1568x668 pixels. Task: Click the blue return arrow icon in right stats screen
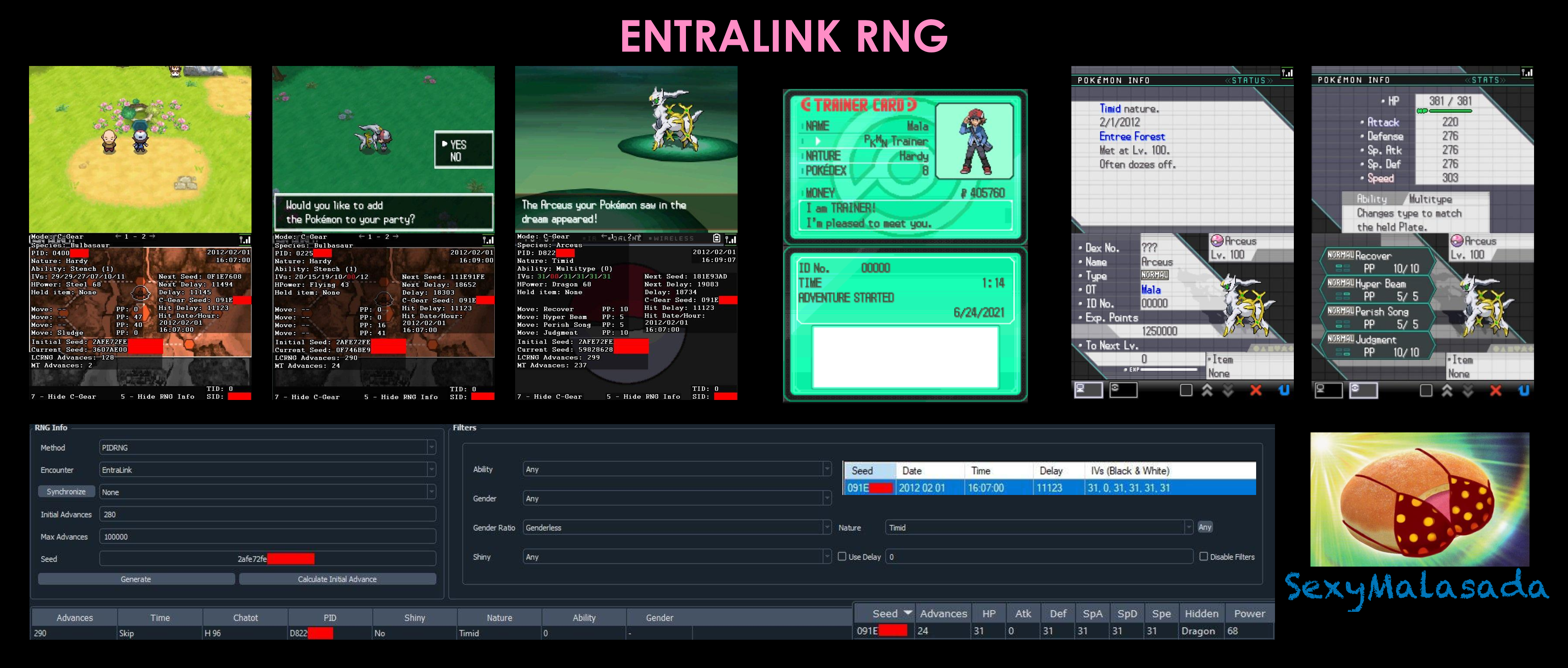1524,391
